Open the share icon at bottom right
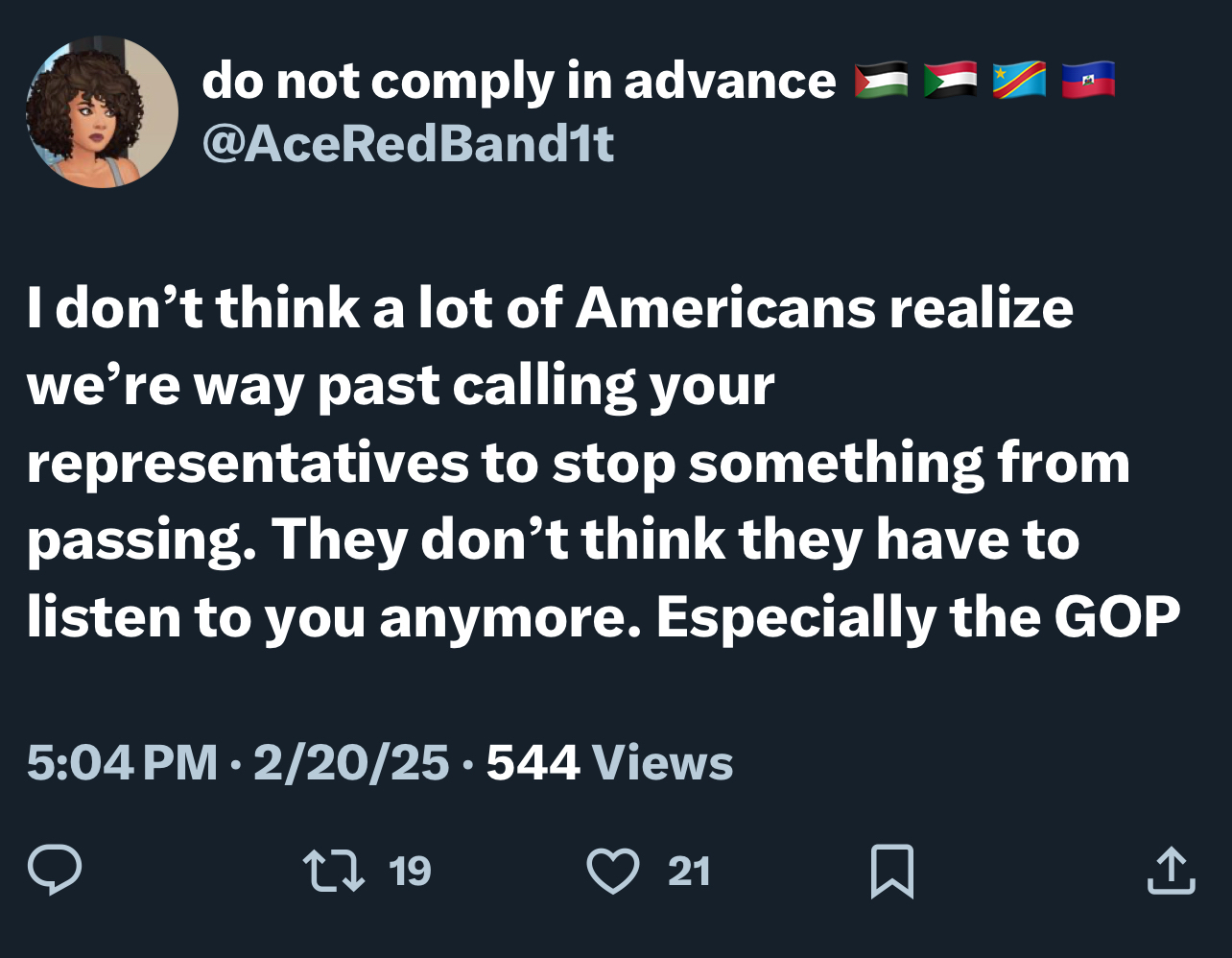The image size is (1232, 958). [1172, 872]
